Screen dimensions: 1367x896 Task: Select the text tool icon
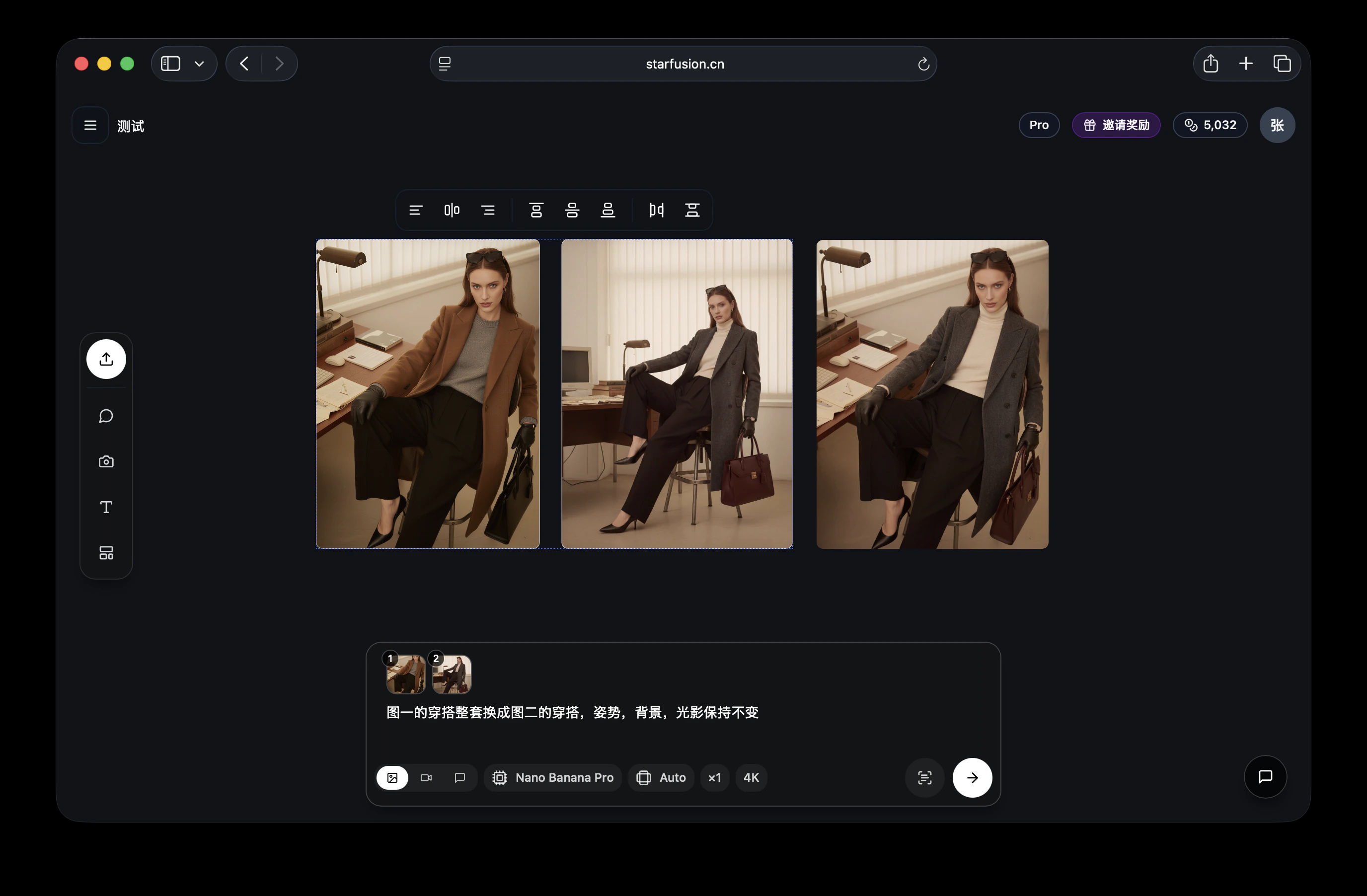pos(106,507)
